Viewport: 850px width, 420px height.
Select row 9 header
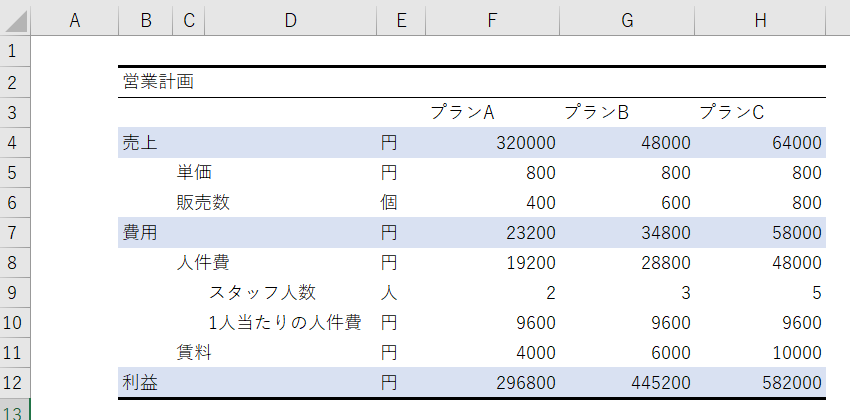click(15, 293)
